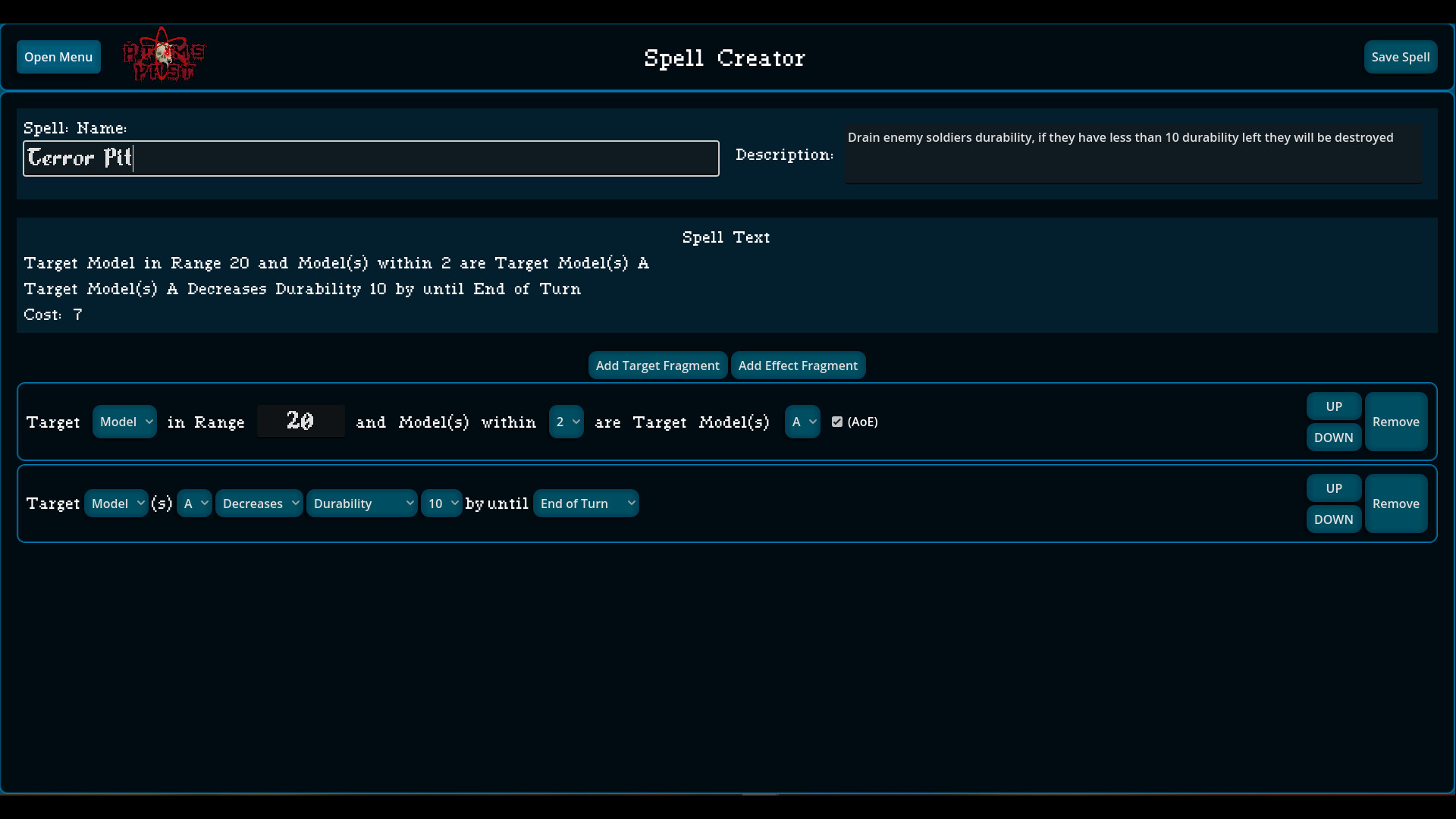Click the UP arrow for first fragment

1333,405
